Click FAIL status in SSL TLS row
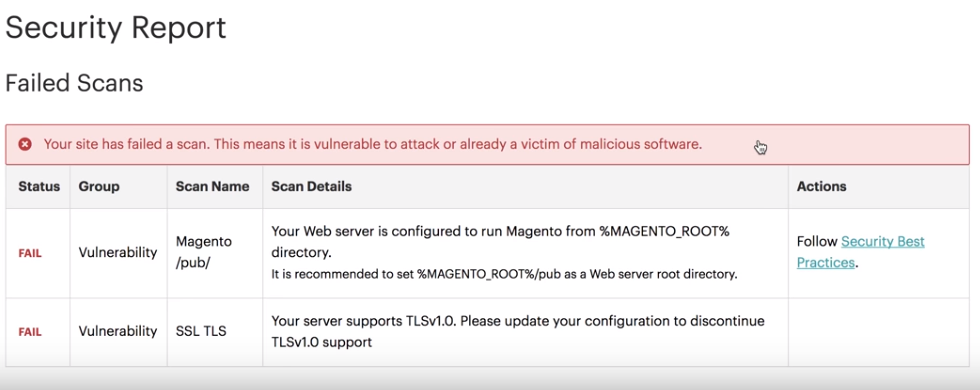 click(30, 332)
